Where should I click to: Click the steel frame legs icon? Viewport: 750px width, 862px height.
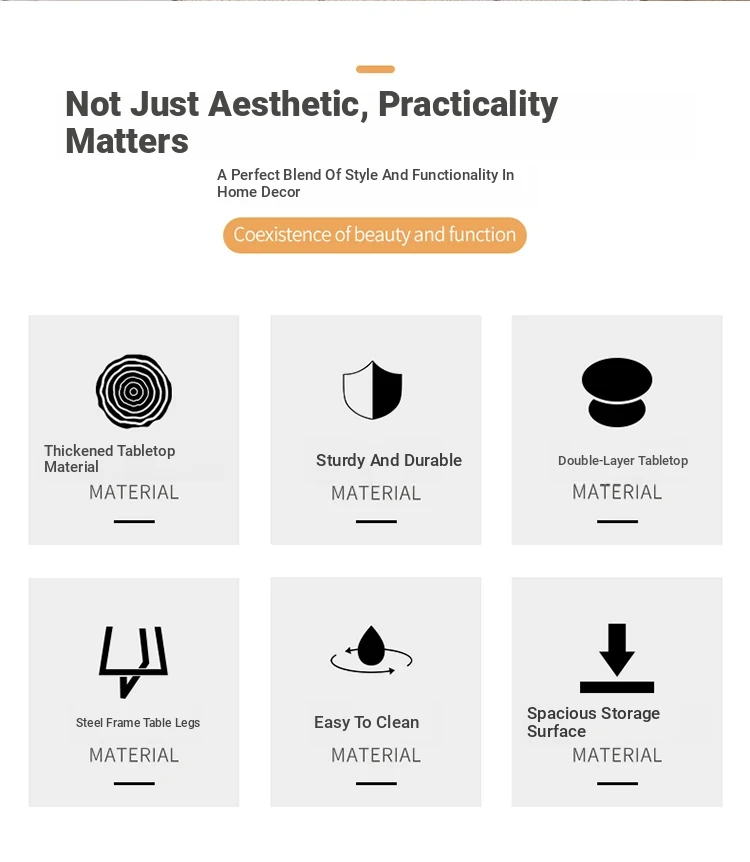click(x=133, y=662)
